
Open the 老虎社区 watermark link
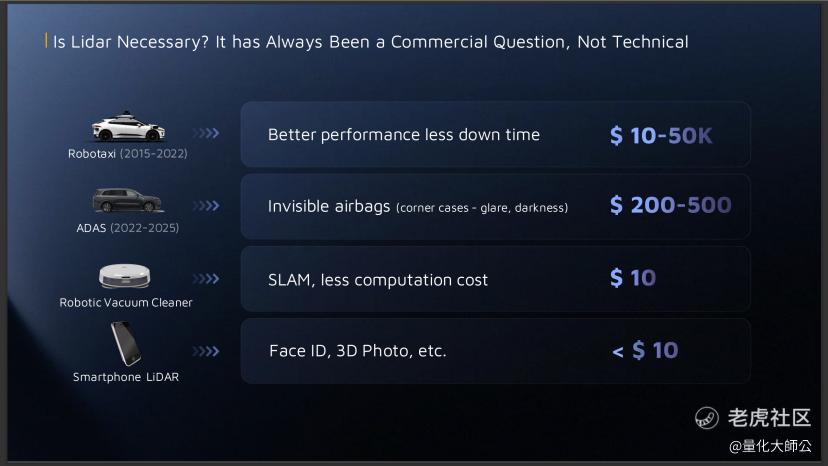pos(768,417)
